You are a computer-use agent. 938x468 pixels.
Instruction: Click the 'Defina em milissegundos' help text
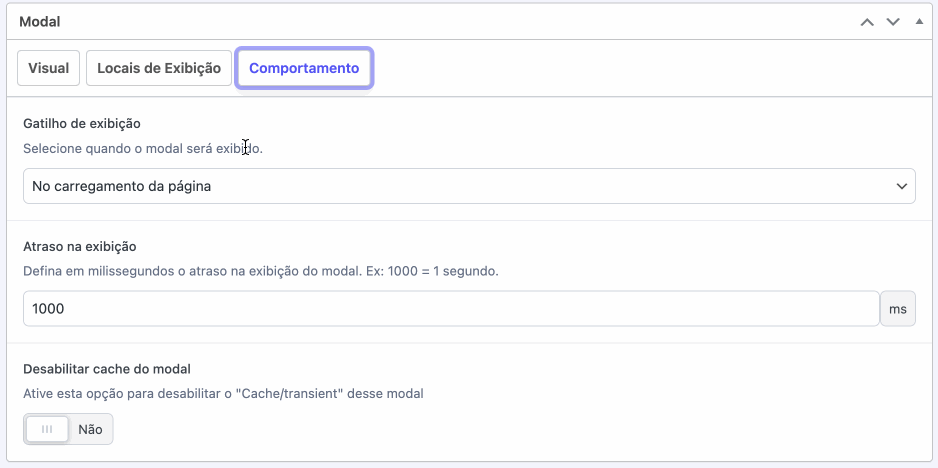260,271
